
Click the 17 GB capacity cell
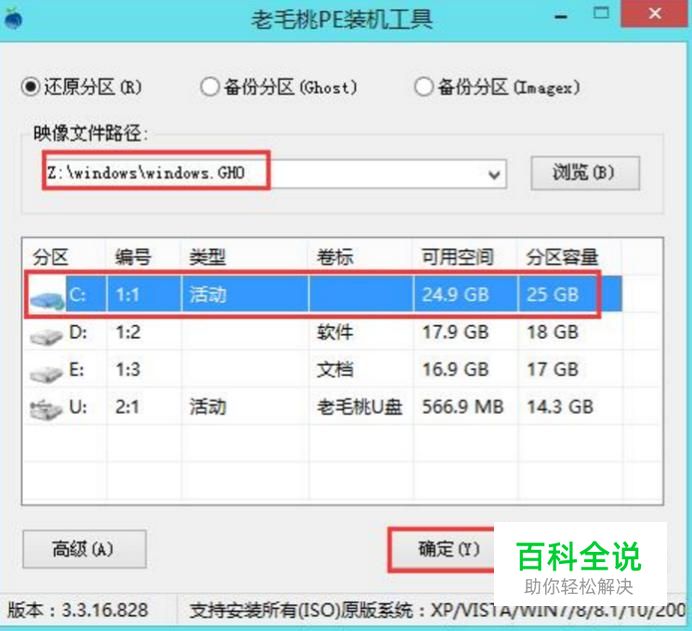[553, 369]
